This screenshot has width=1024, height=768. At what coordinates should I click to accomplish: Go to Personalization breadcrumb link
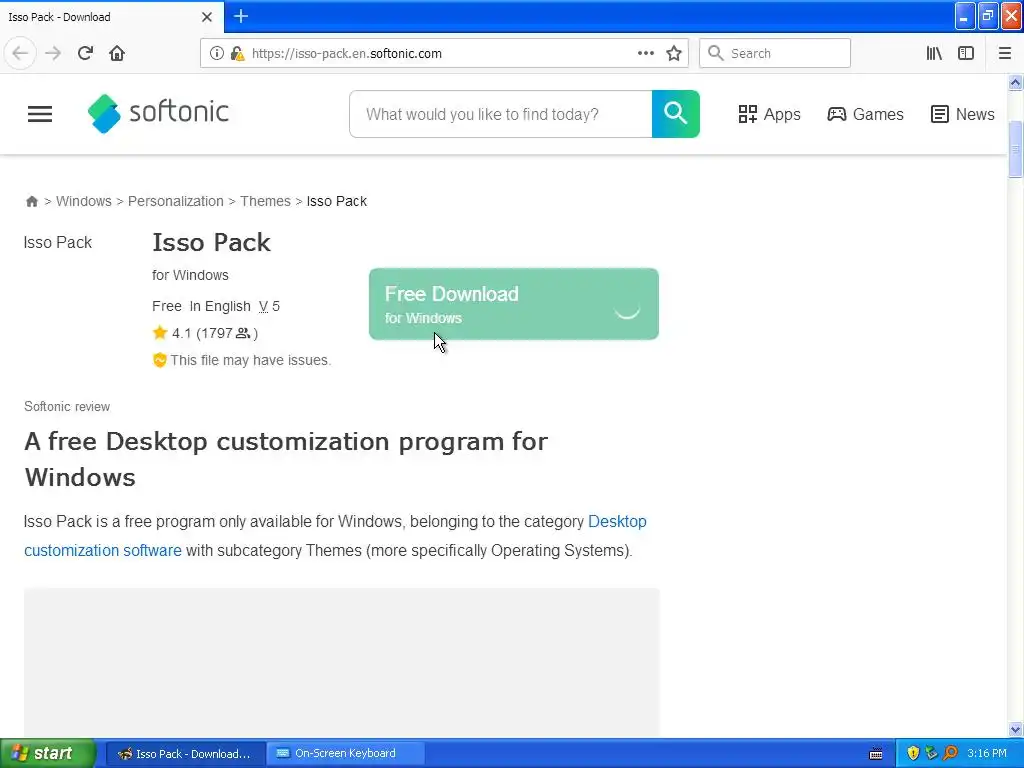(176, 201)
